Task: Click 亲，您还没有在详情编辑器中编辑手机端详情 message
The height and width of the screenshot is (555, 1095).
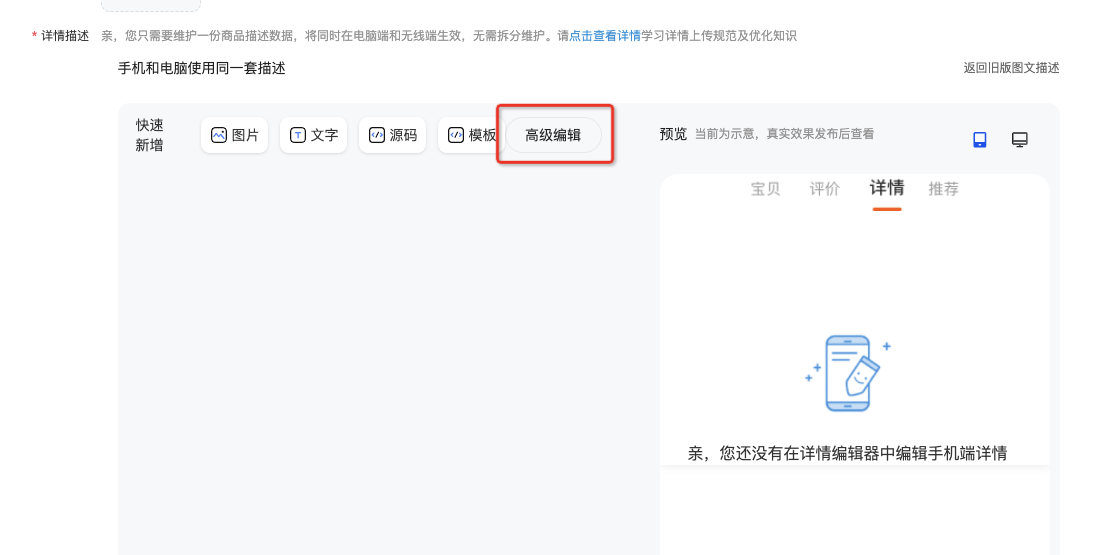Action: tap(847, 453)
